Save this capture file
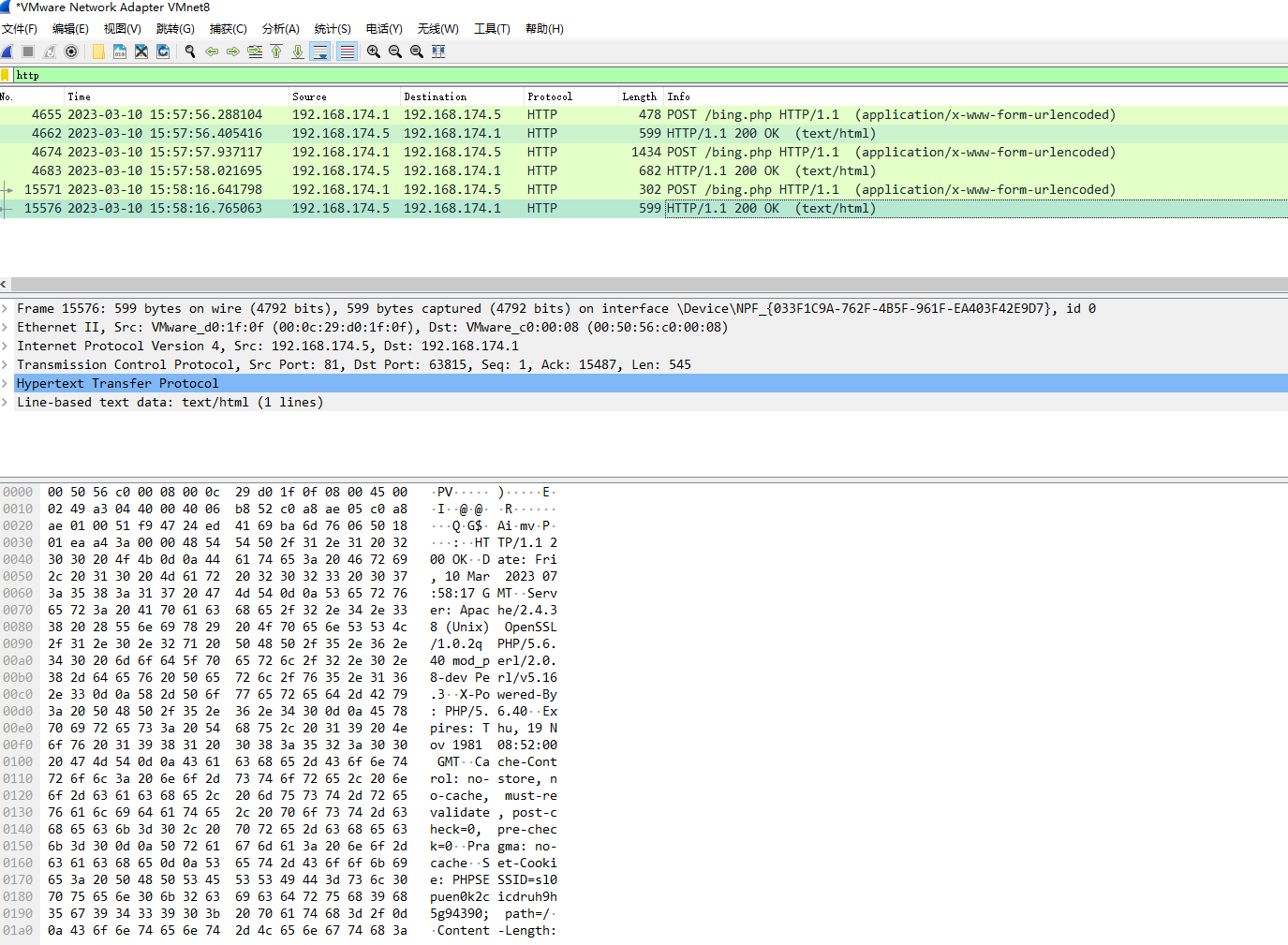The height and width of the screenshot is (945, 1288). [120, 52]
